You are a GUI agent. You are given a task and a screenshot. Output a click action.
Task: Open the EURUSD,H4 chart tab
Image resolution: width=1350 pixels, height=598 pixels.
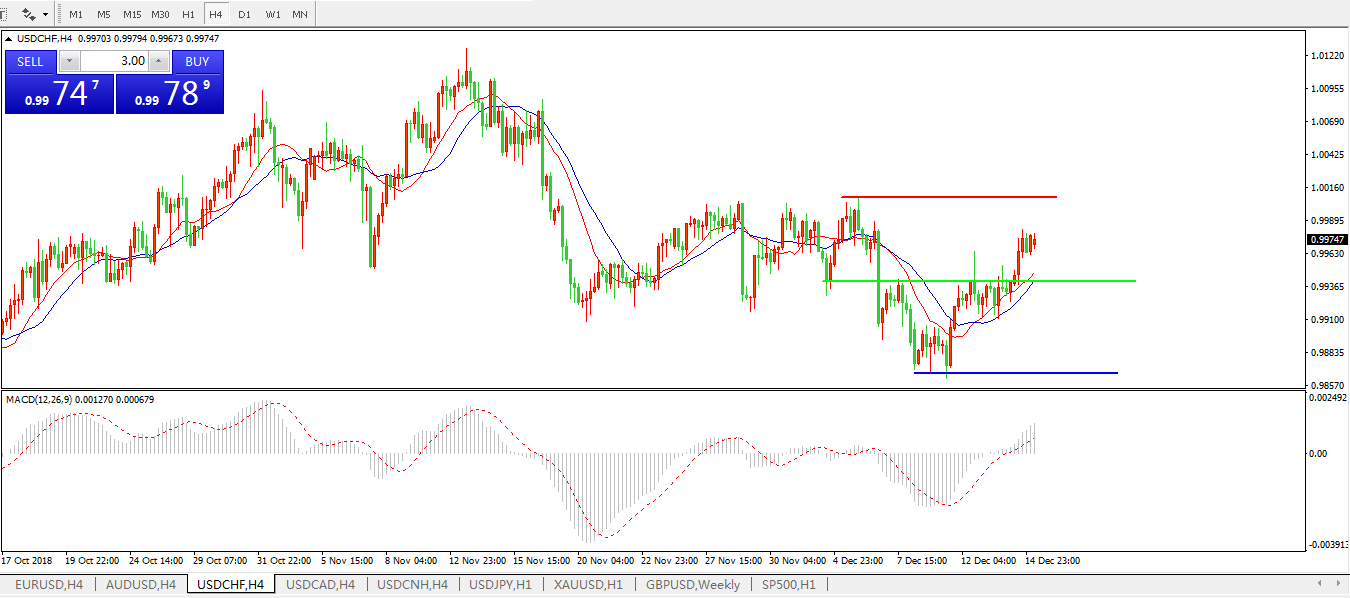click(48, 584)
